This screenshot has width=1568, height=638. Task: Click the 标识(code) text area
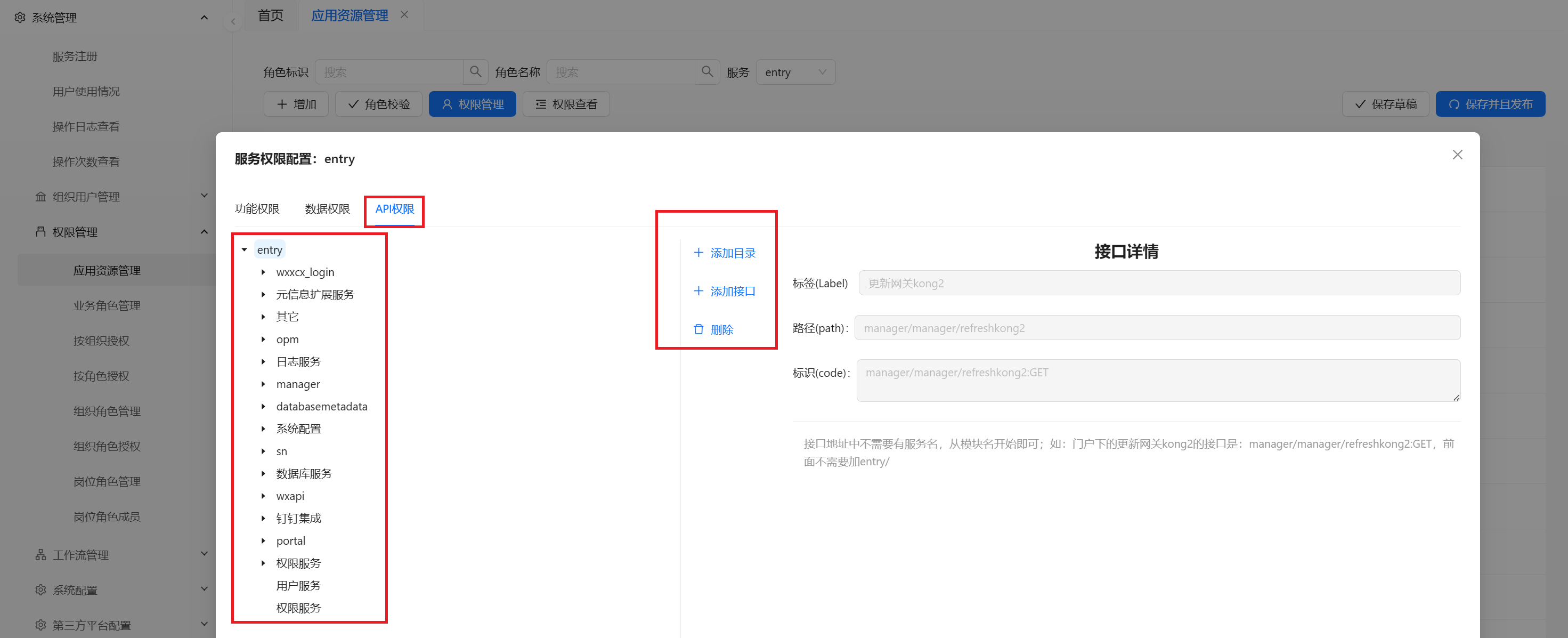pos(1158,381)
